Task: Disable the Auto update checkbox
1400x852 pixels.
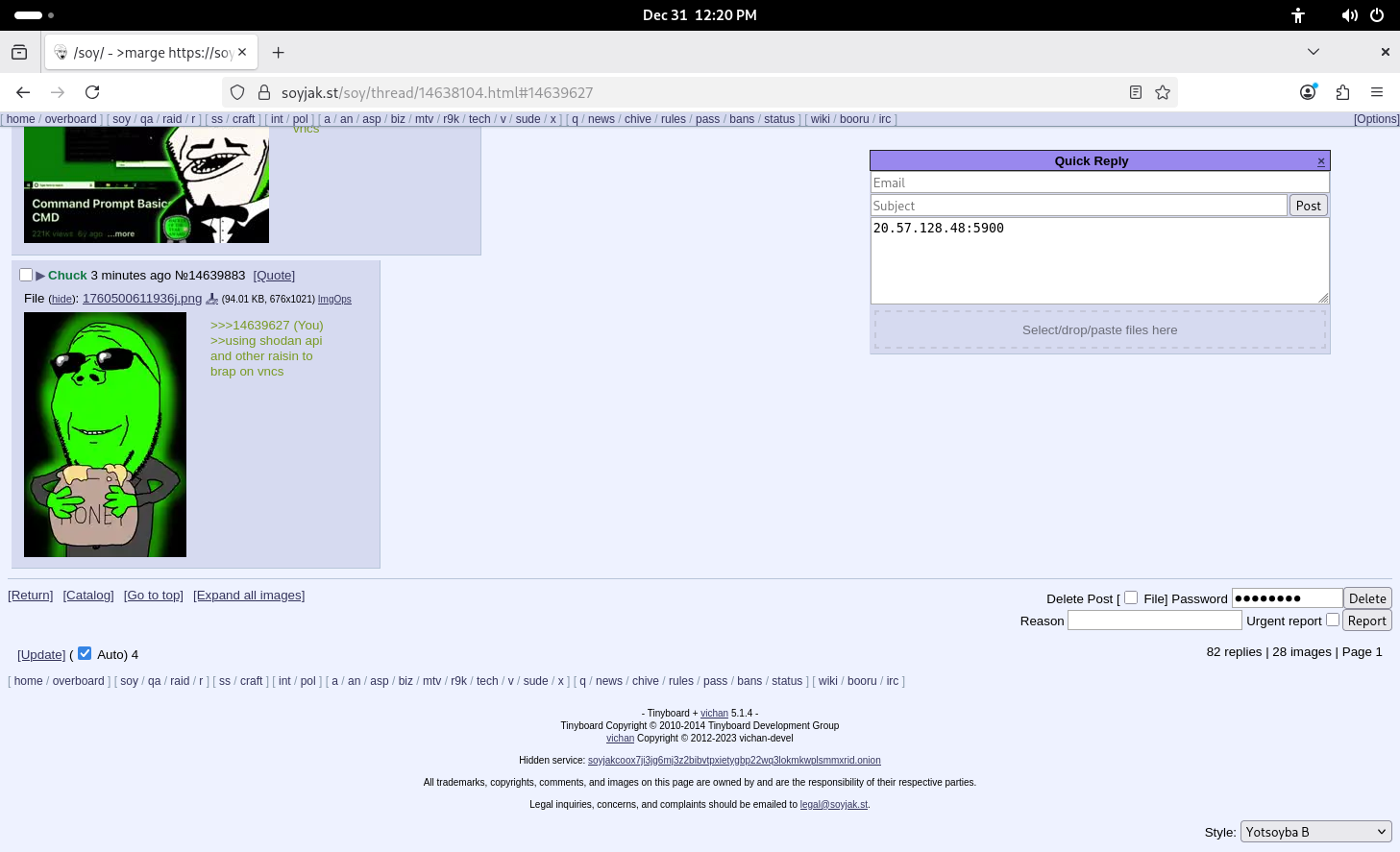Action: pyautogui.click(x=85, y=653)
